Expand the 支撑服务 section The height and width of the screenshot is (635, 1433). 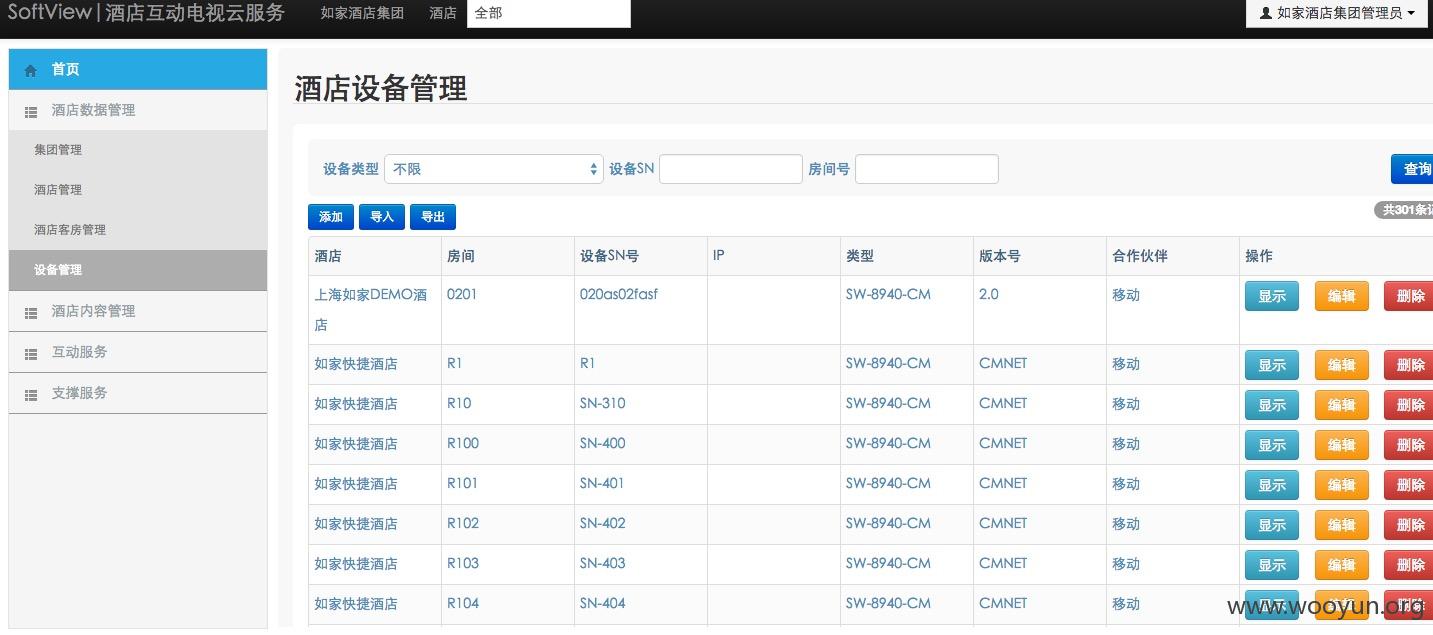click(x=138, y=393)
